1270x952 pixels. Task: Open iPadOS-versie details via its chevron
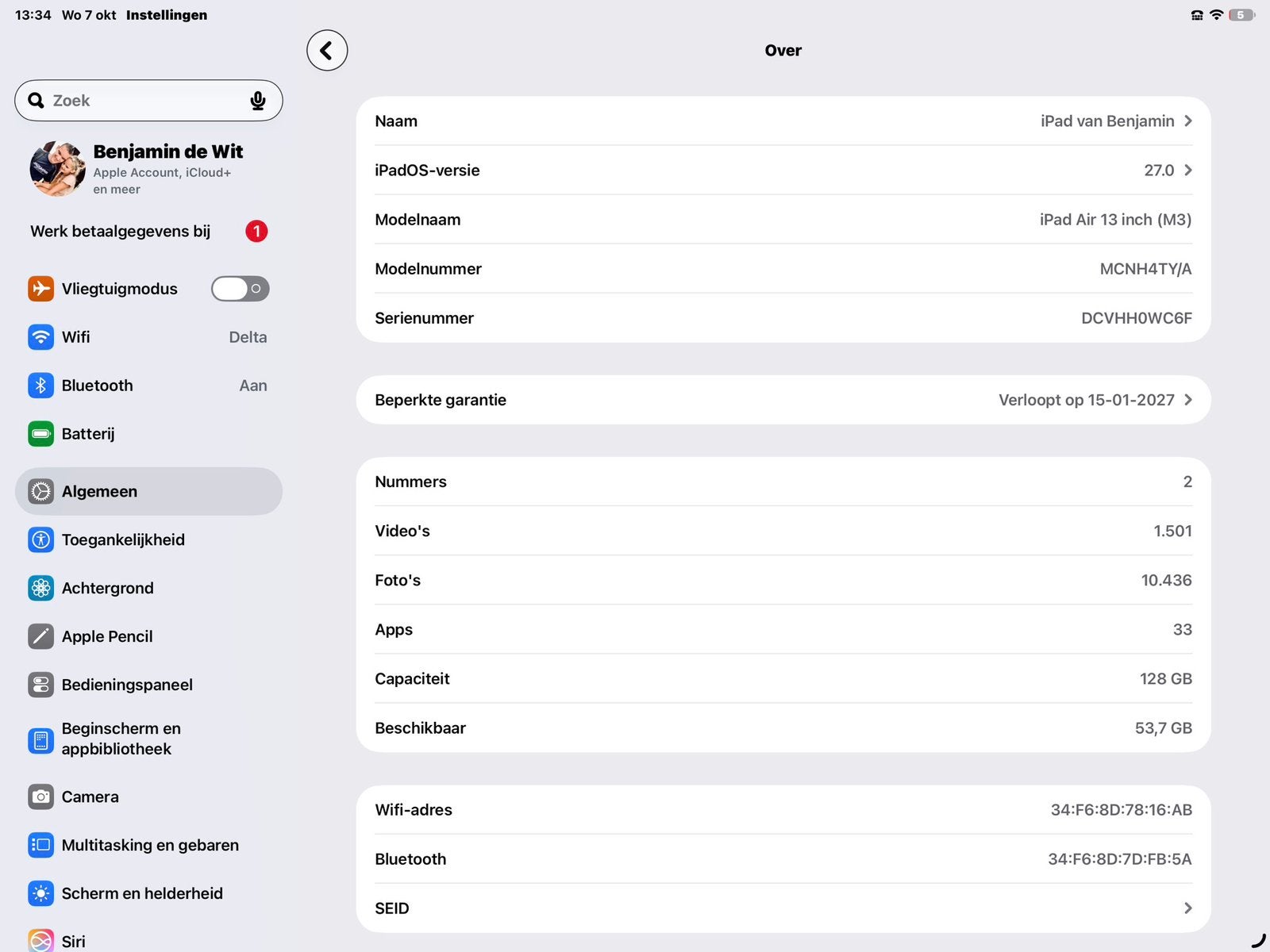(x=1188, y=171)
